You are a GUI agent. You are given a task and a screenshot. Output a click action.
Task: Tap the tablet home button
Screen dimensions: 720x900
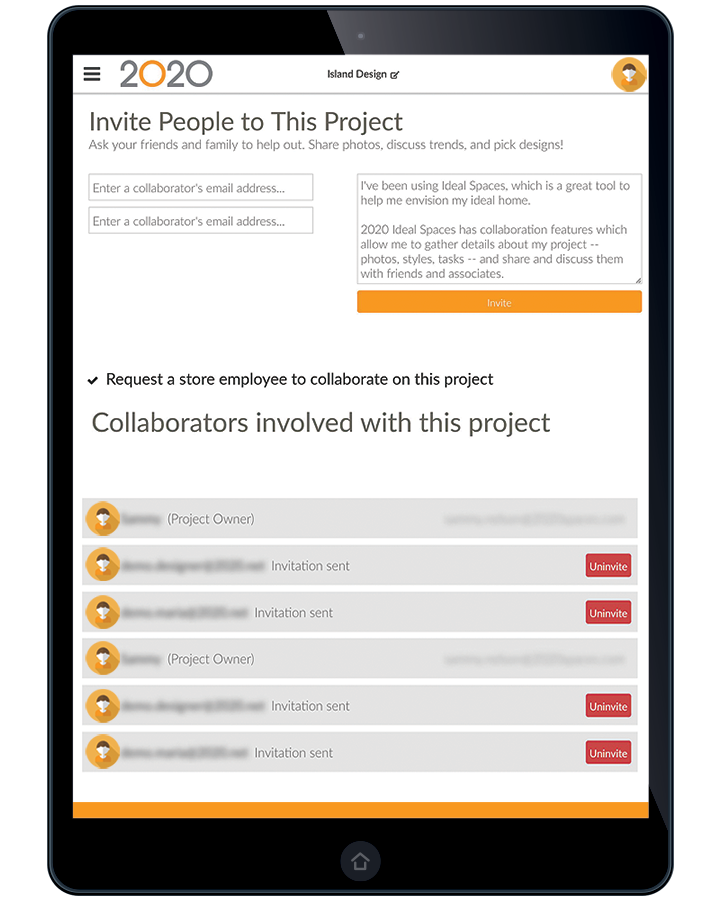coord(360,861)
